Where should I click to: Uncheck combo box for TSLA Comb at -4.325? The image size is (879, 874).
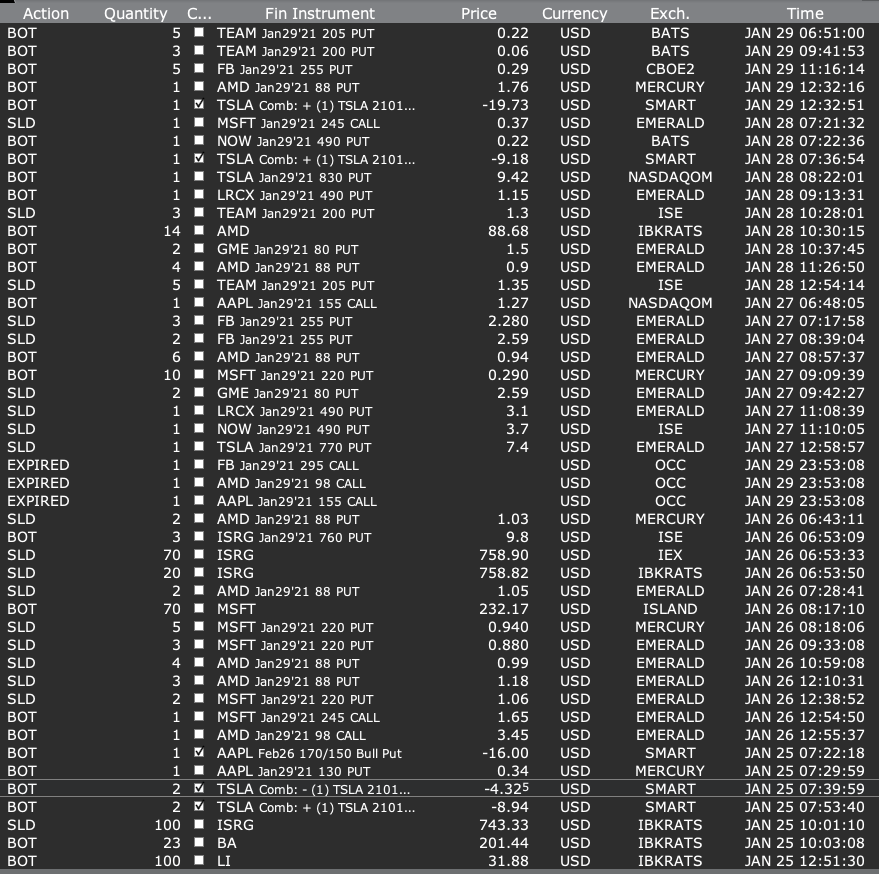point(199,788)
